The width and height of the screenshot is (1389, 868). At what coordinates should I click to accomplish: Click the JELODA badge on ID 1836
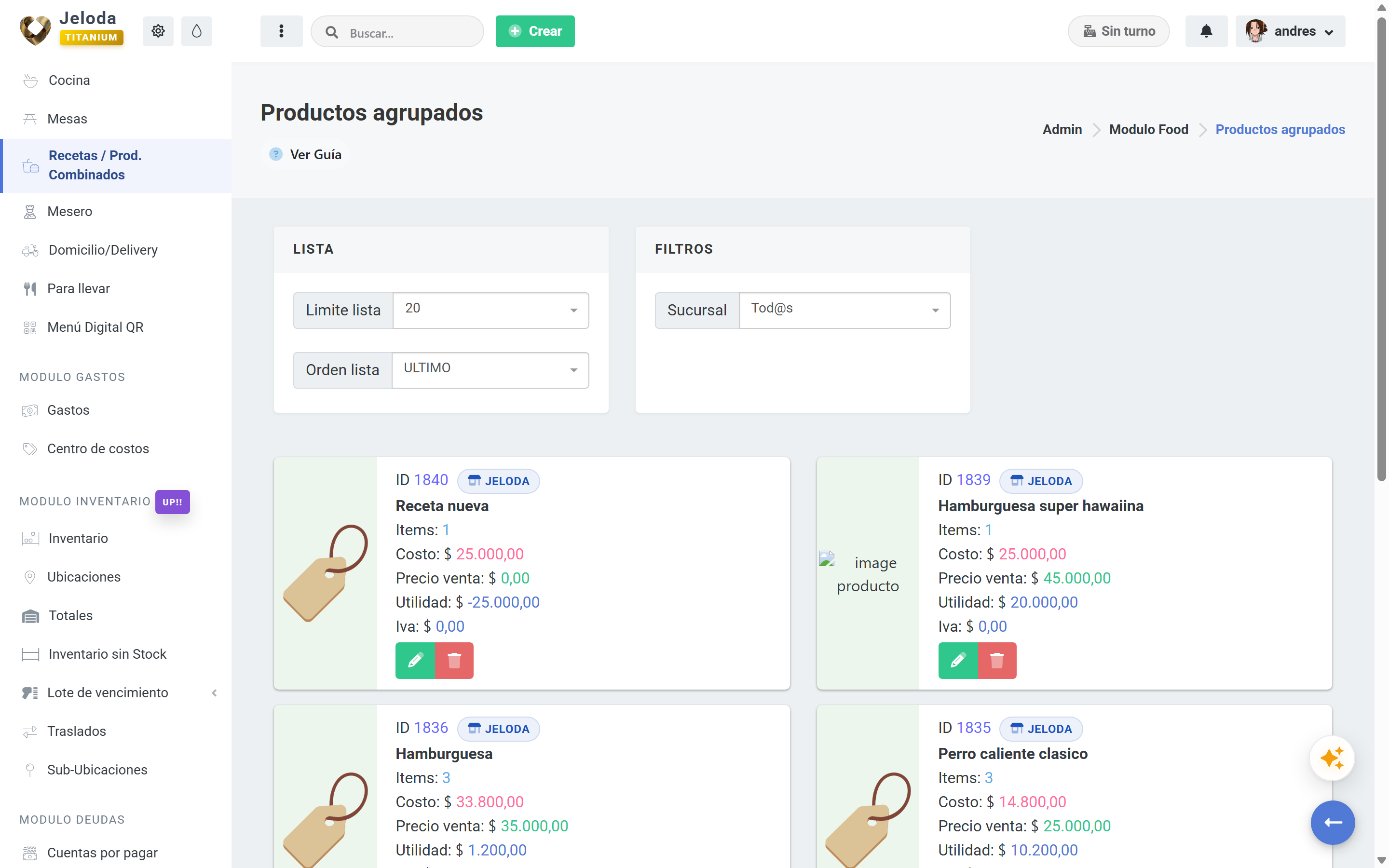498,729
